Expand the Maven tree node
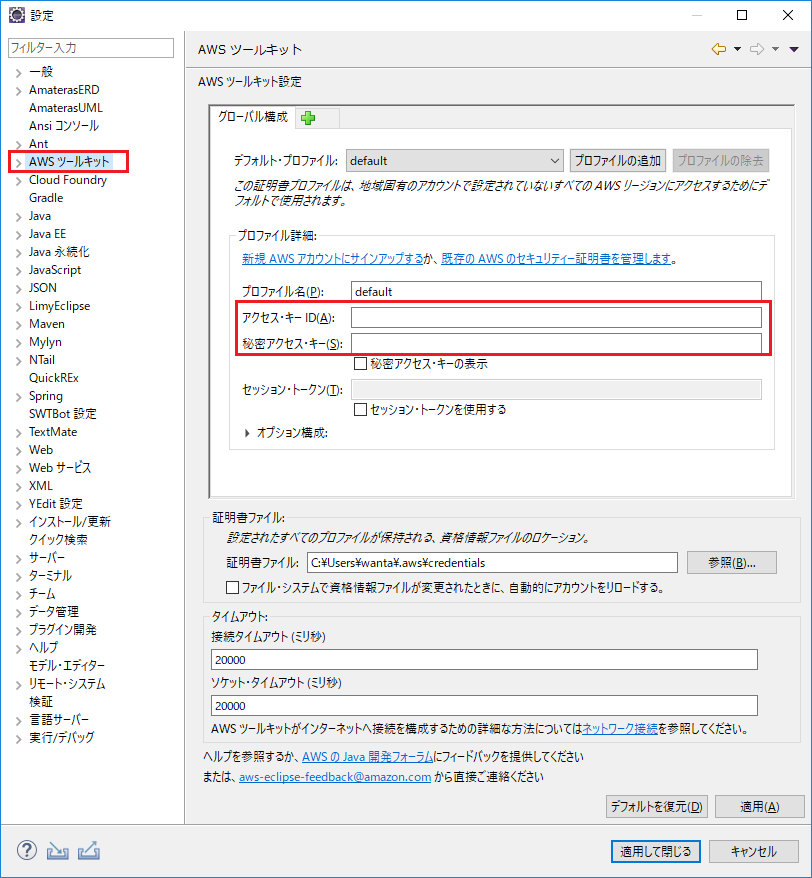Viewport: 812px width, 878px height. point(18,325)
